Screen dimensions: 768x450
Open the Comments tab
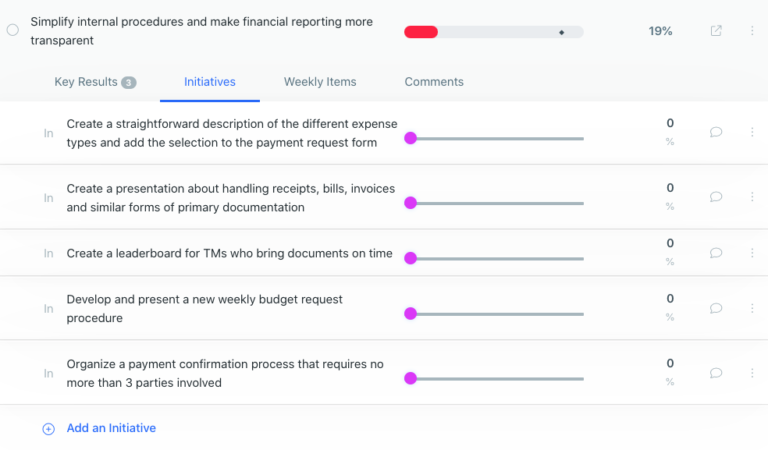click(434, 82)
